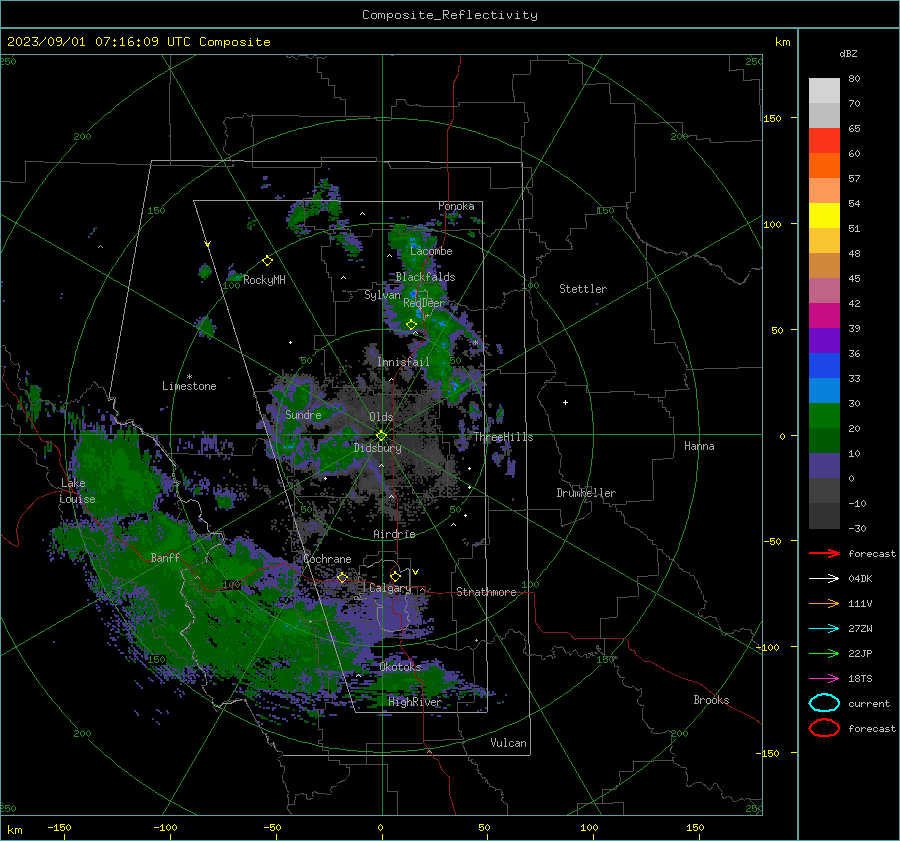Click the Red Deer city label
Screen dimensions: 900x841
(x=424, y=303)
